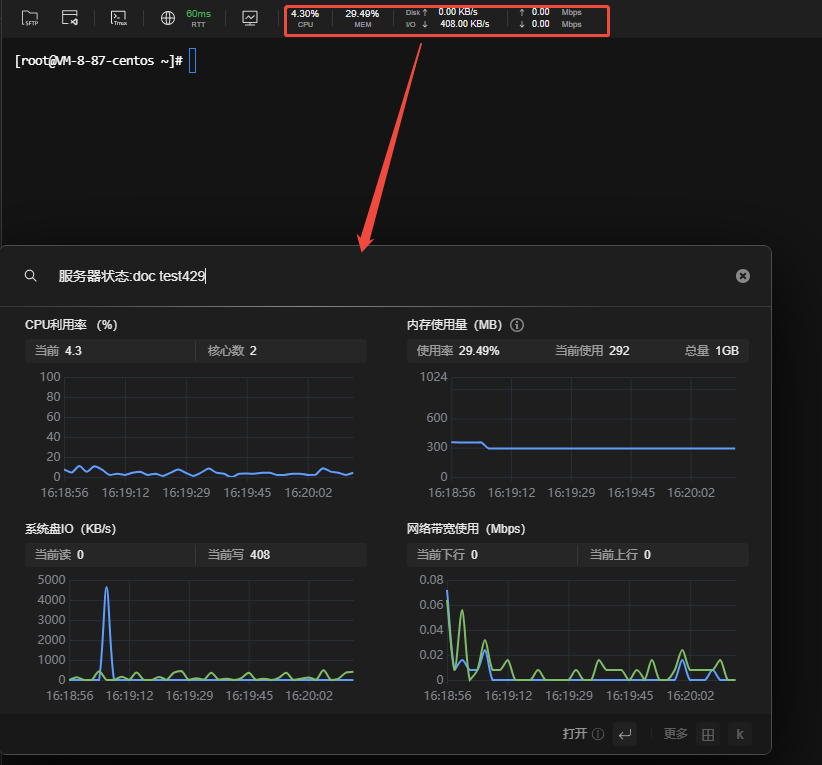The height and width of the screenshot is (765, 822).
Task: Click the 网络带宽使用 (Mbps) heading
Action: click(466, 529)
